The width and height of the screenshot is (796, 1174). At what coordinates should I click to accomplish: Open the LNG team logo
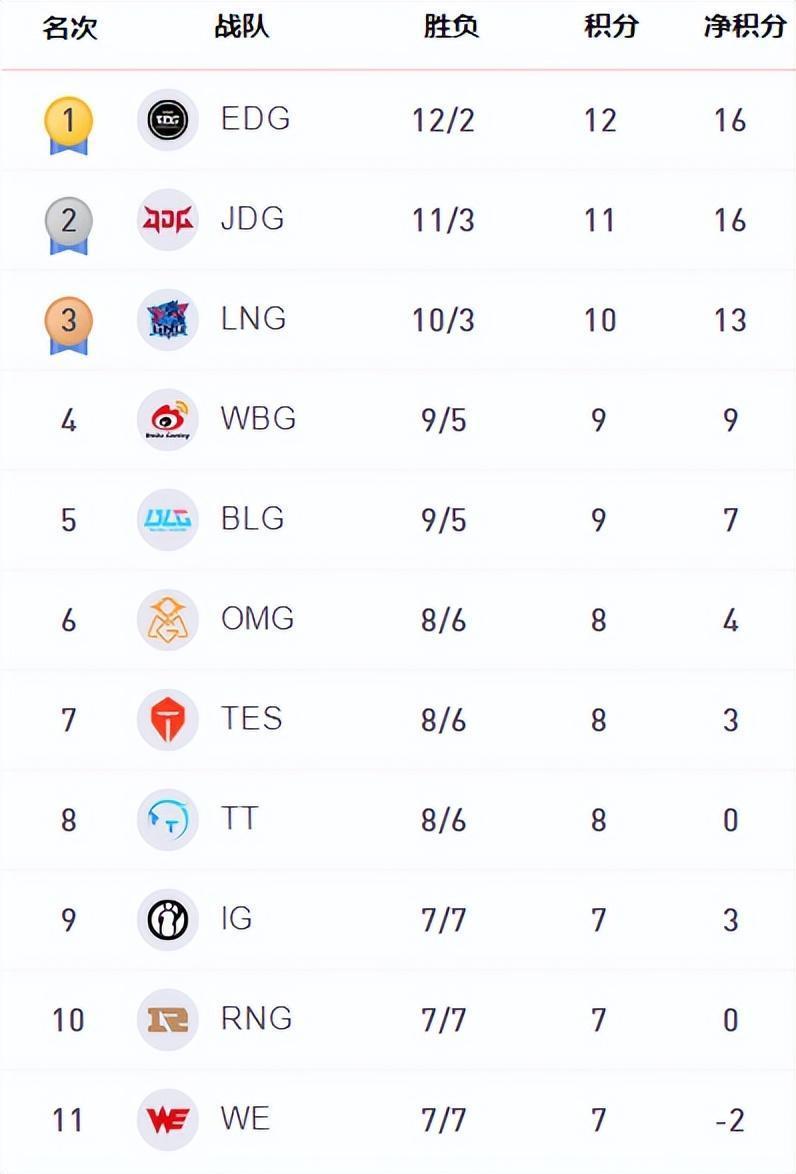[167, 320]
